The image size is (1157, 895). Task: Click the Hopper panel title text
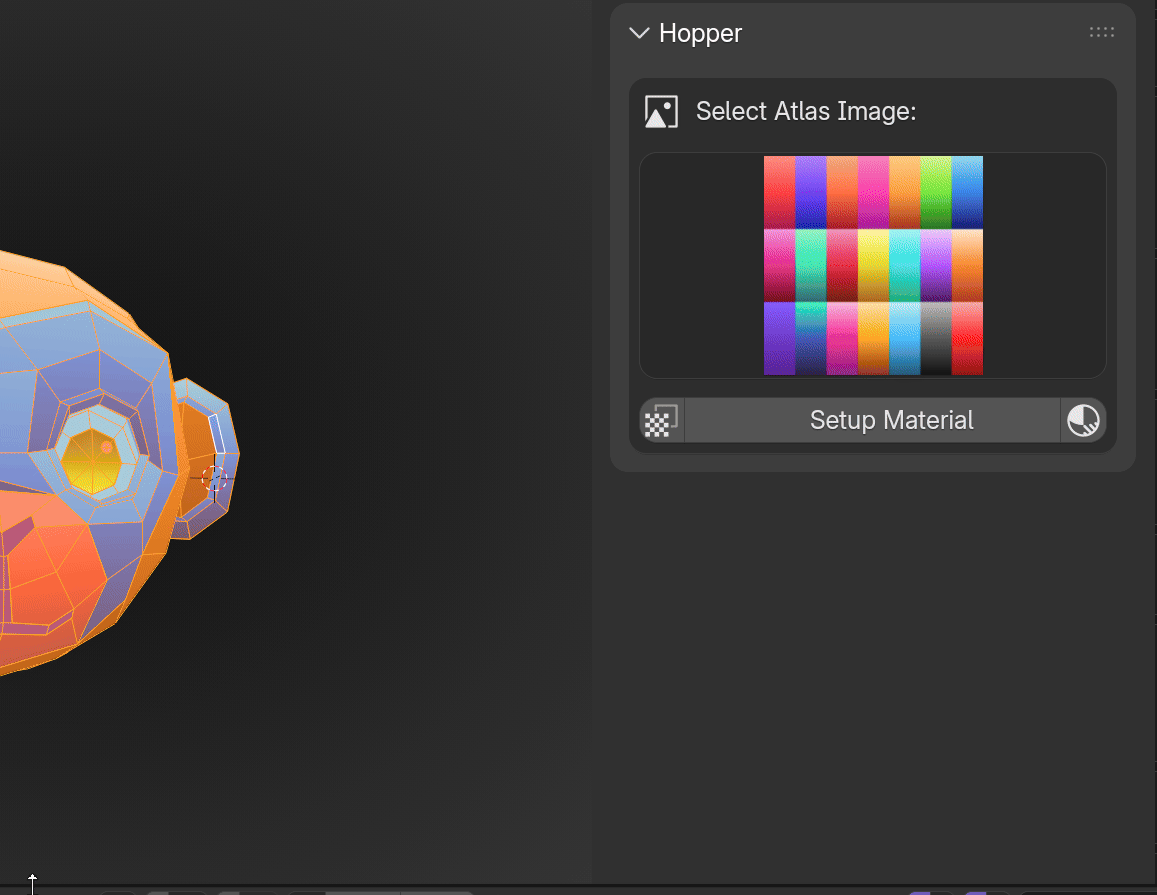(x=700, y=33)
